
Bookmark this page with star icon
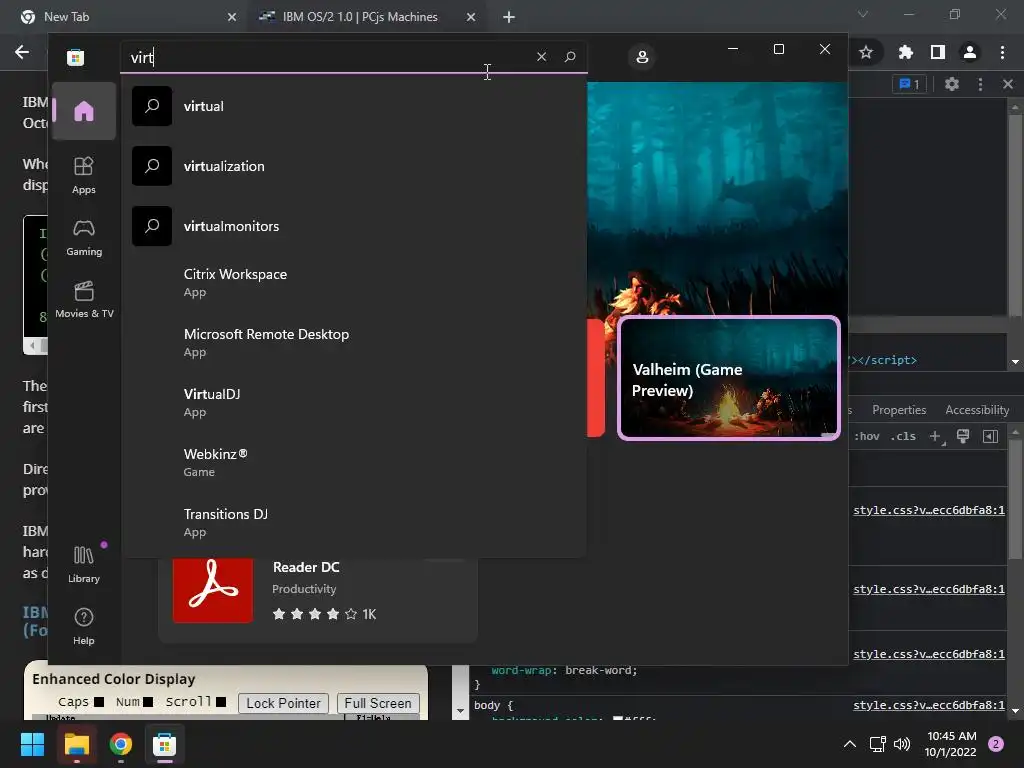866,52
